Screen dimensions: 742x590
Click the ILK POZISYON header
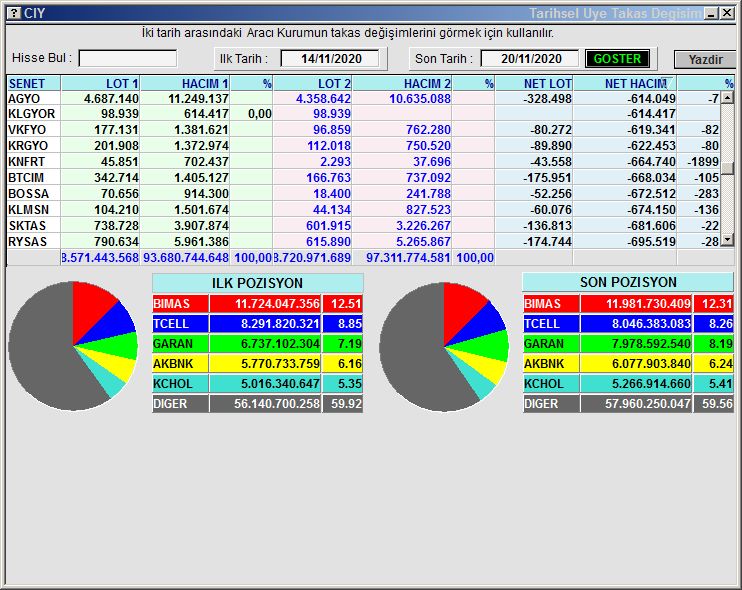[257, 283]
